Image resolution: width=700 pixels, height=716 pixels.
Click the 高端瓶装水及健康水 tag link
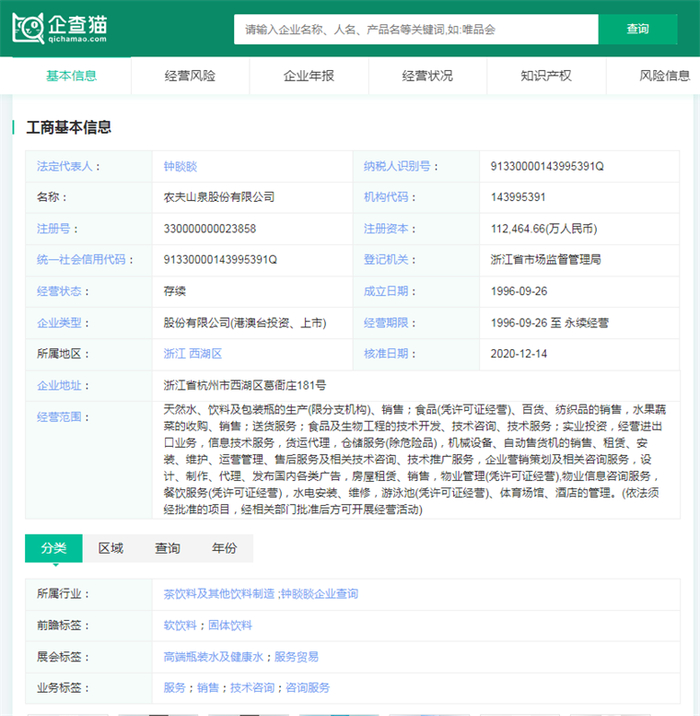pyautogui.click(x=213, y=657)
